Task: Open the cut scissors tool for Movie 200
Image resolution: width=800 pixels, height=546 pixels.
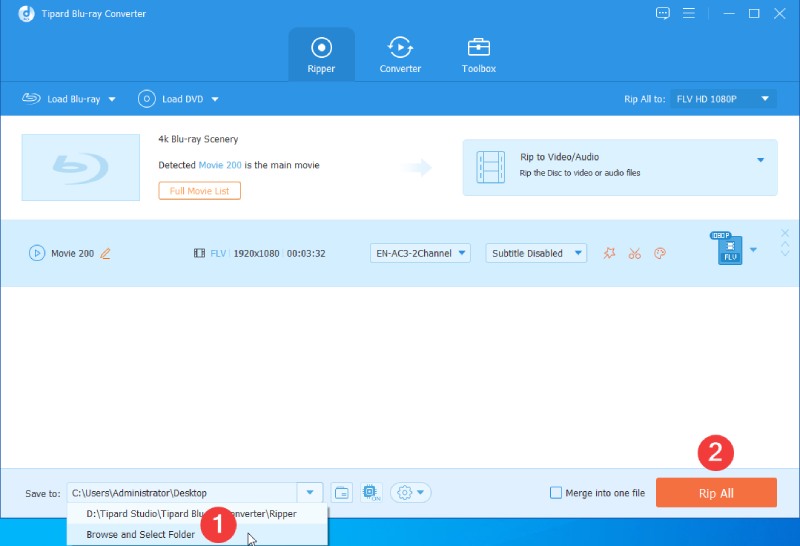Action: click(635, 254)
